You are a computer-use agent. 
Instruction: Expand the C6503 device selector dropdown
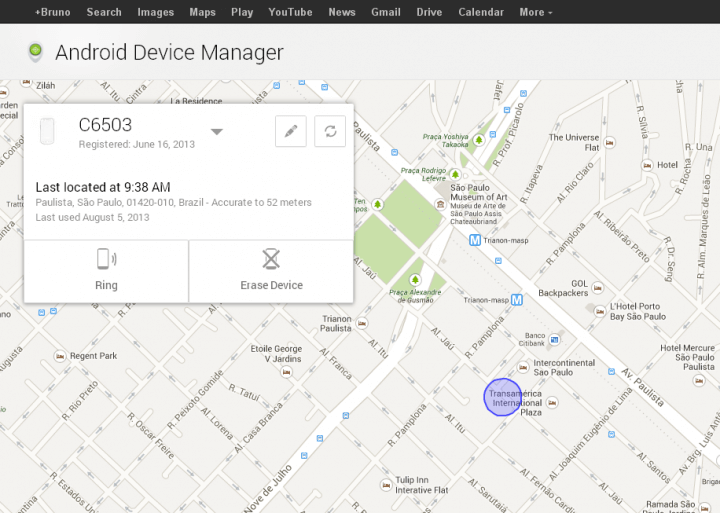click(x=217, y=132)
